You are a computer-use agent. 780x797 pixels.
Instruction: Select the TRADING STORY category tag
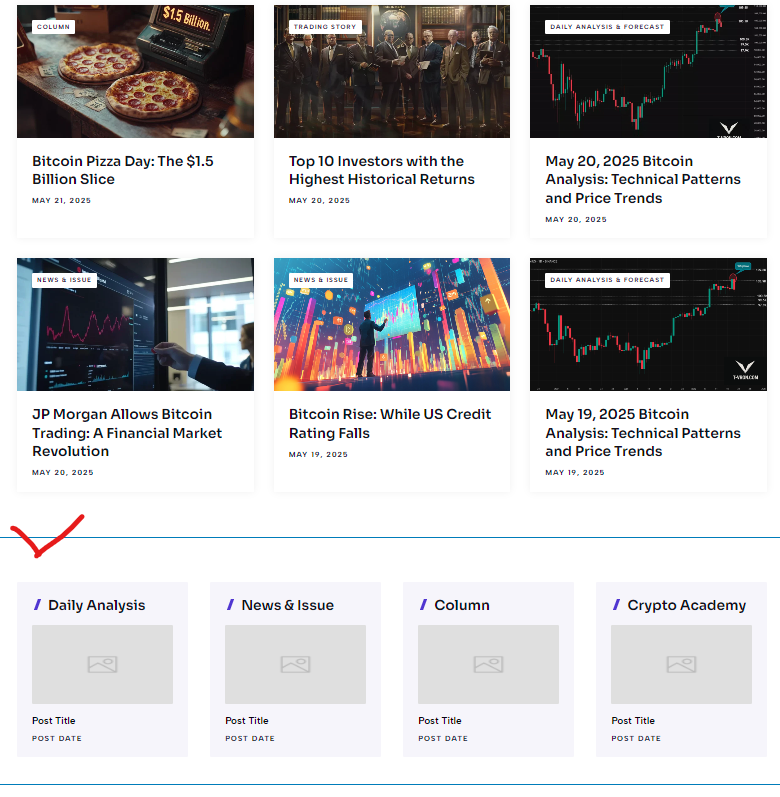pos(325,27)
